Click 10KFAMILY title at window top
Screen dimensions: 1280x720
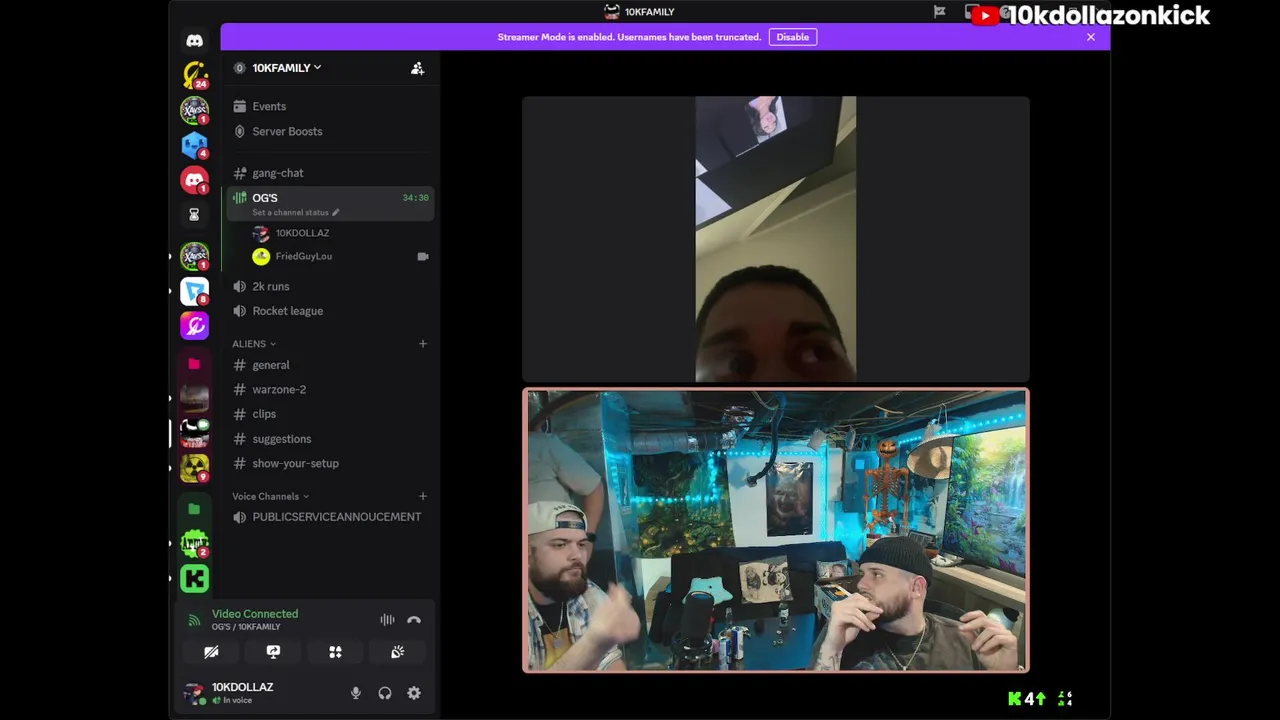pyautogui.click(x=650, y=12)
